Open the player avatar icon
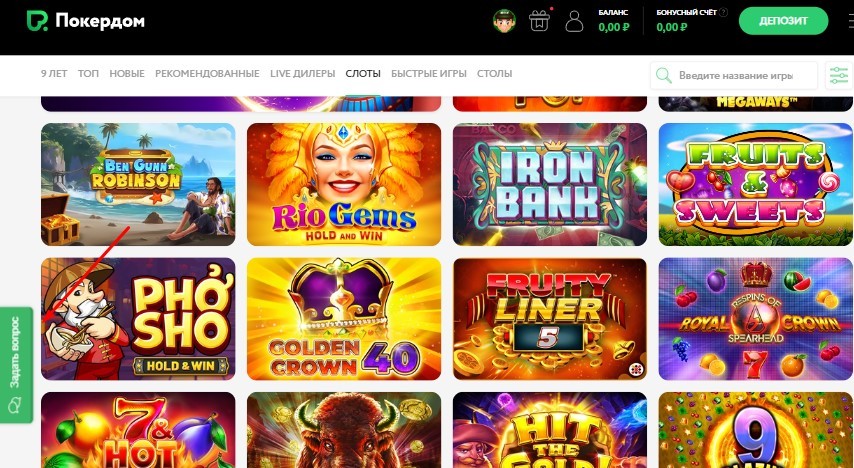Screen dimensions: 854x468 pos(504,22)
